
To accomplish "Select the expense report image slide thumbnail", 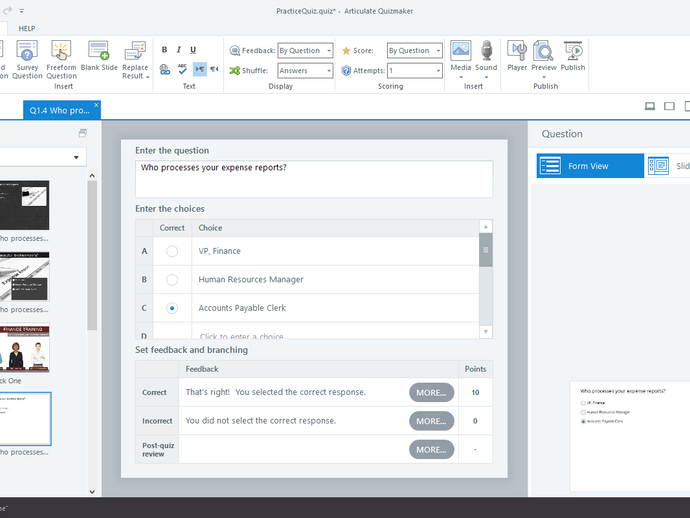I will click(x=25, y=276).
